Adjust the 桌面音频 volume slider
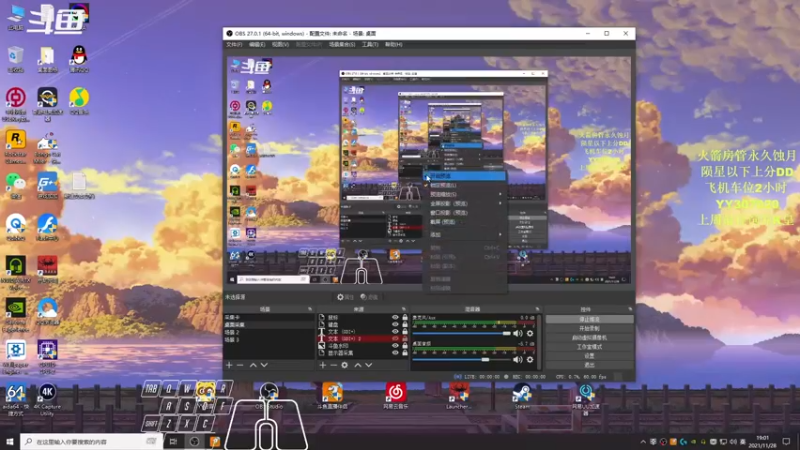800x450 pixels. [x=461, y=360]
